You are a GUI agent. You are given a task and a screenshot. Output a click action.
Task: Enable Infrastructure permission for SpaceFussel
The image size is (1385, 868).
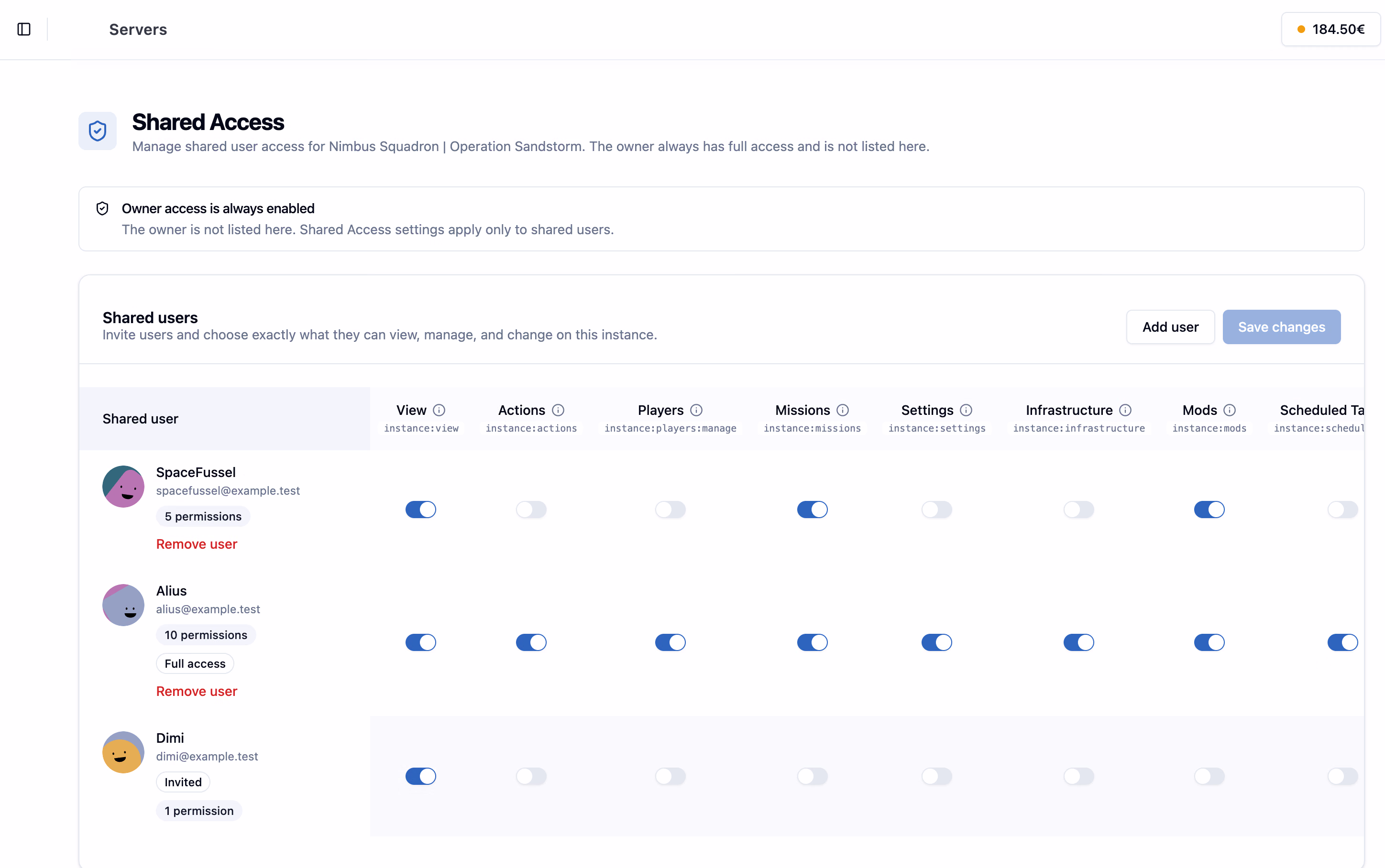[1079, 509]
